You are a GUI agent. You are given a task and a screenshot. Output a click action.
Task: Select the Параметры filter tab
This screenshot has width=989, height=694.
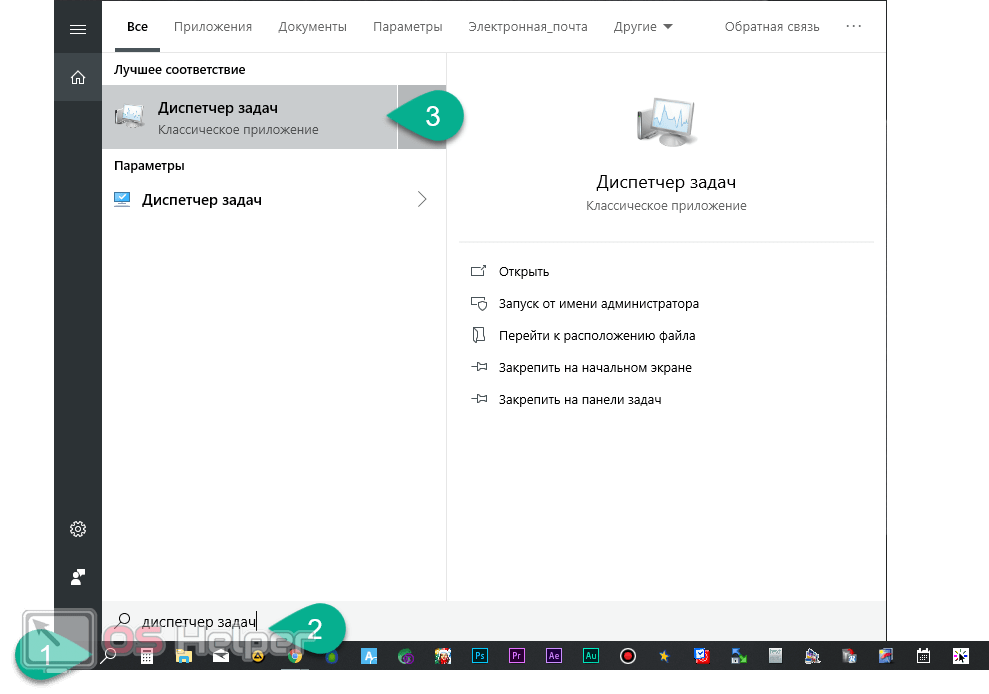pos(407,27)
